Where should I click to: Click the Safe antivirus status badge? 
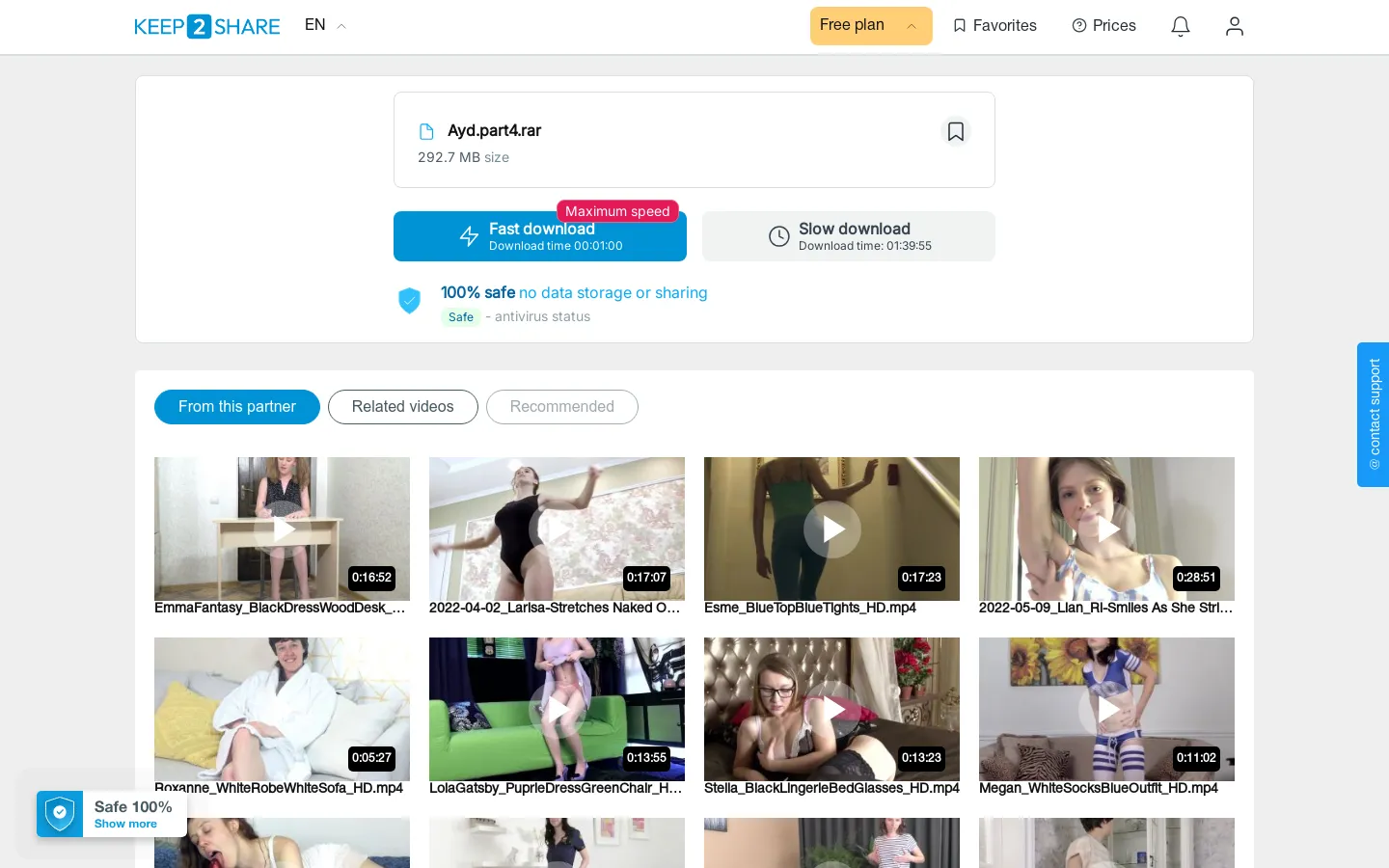pos(461,317)
